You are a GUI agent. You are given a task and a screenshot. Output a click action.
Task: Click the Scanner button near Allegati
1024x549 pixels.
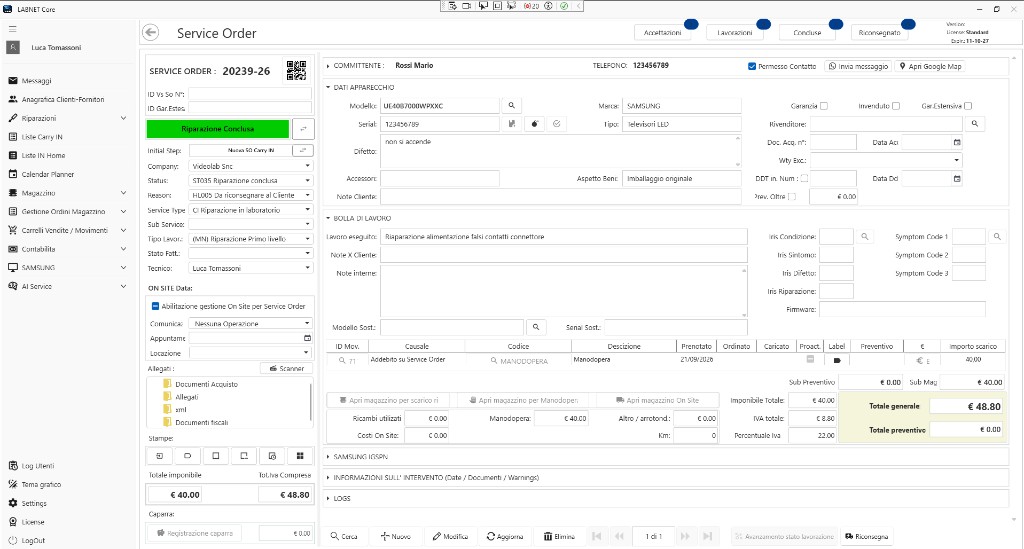click(x=286, y=369)
